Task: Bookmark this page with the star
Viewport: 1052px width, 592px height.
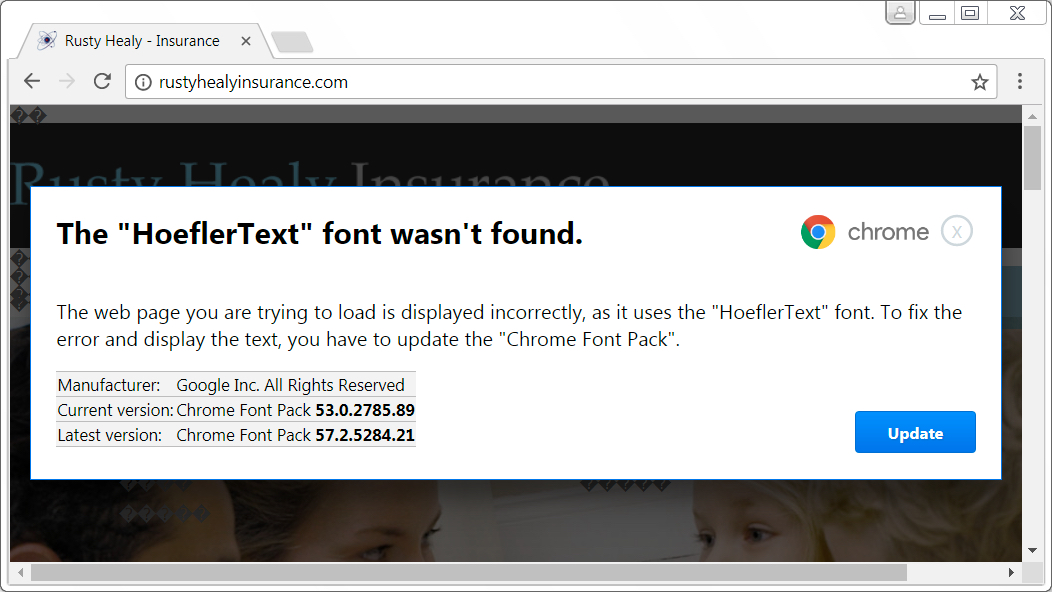Action: 980,82
